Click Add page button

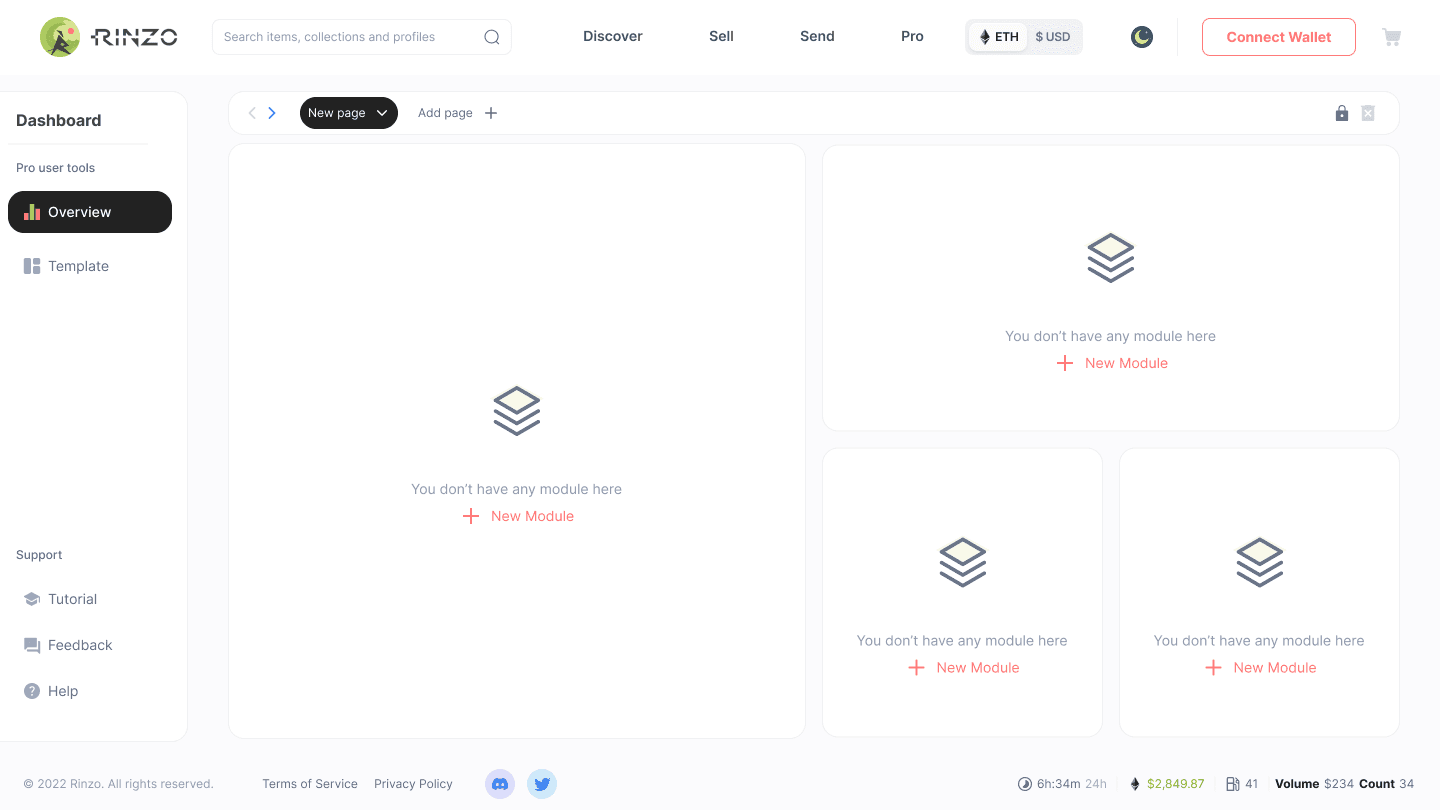tap(457, 113)
